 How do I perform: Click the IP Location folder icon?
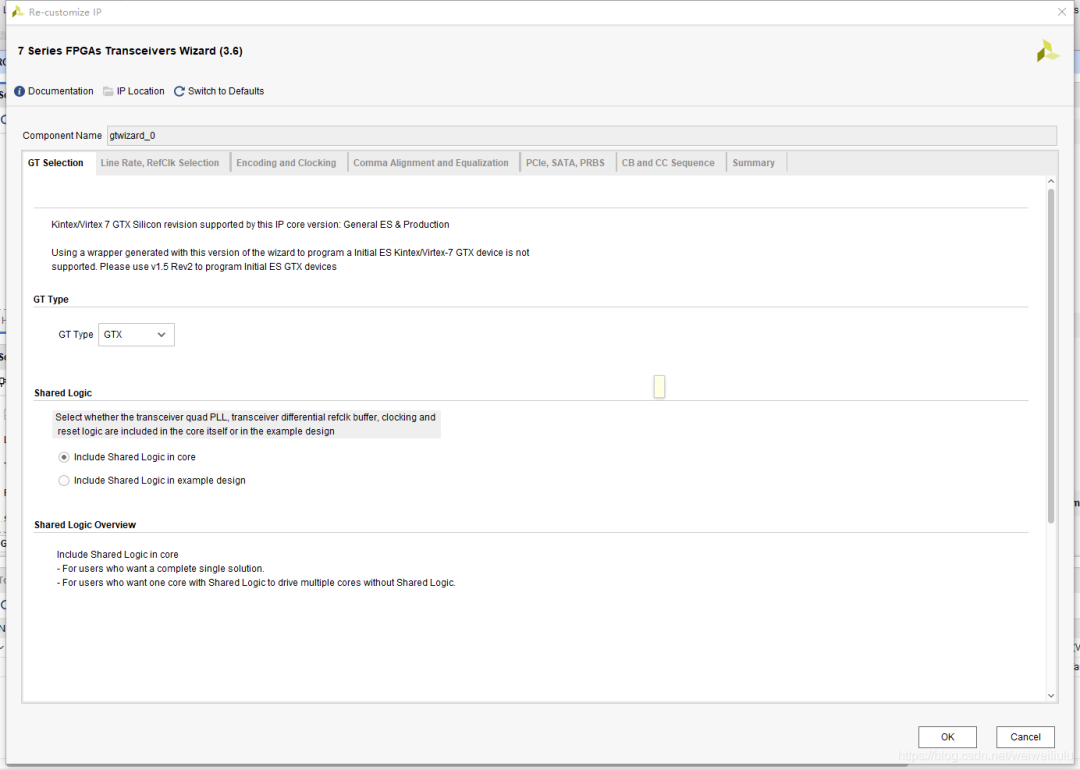(x=108, y=91)
